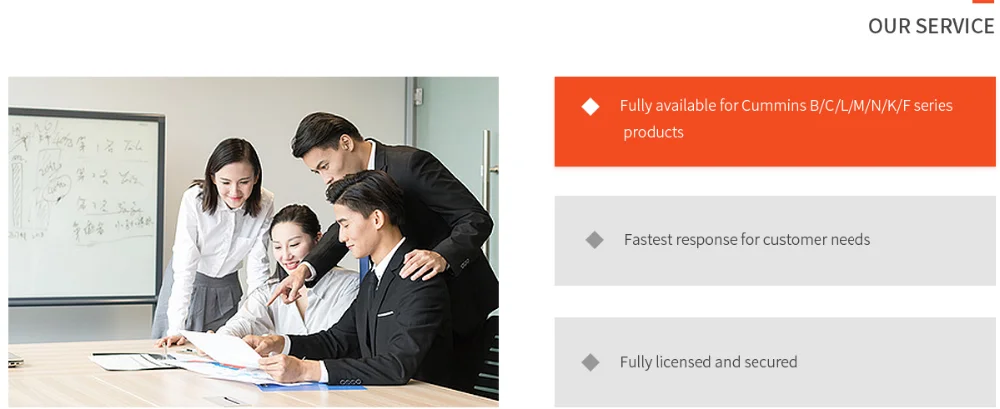Click the notebook lying on the table
Viewport: 1000px width, 409px height.
point(133,361)
